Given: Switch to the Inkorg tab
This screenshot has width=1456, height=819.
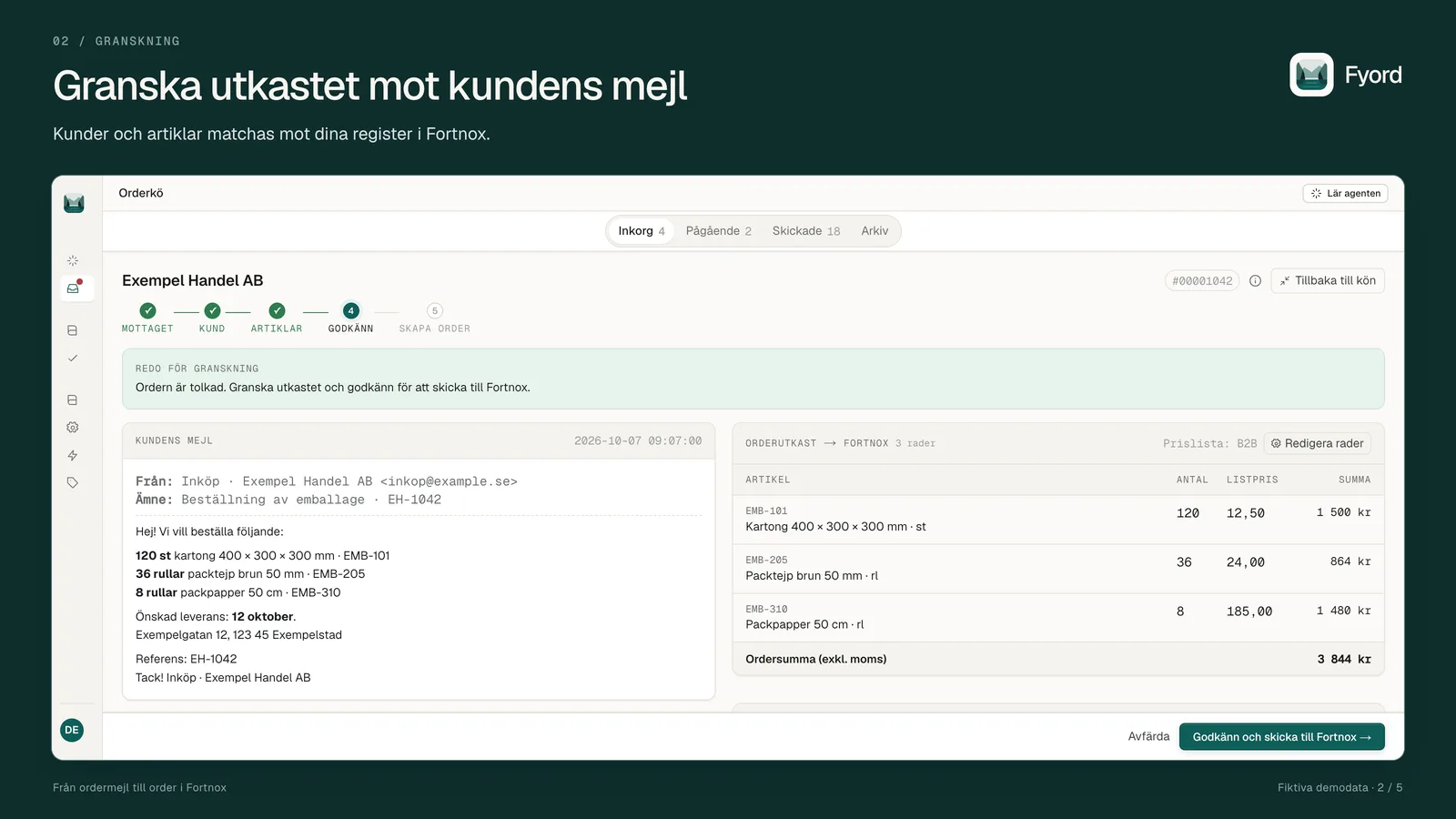Looking at the screenshot, I should point(642,231).
